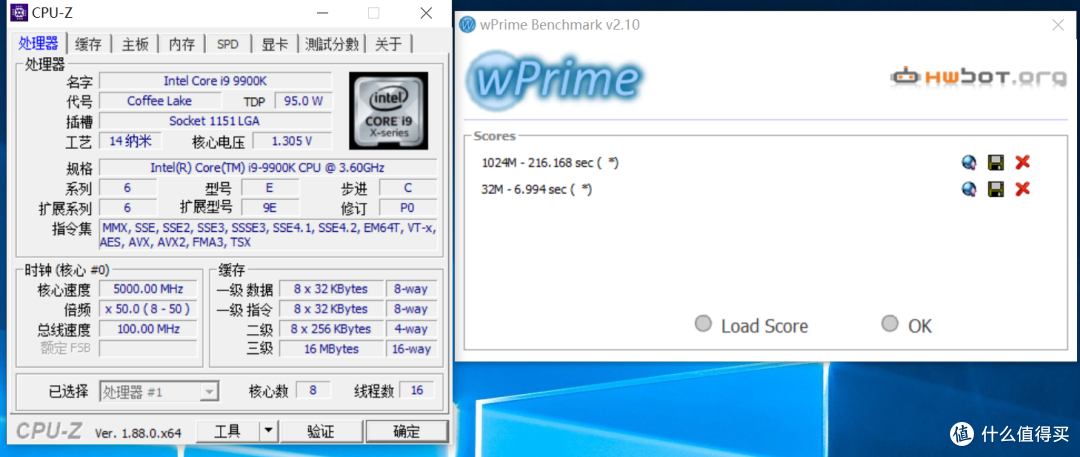Switch to the 内存 tab
The width and height of the screenshot is (1080, 457).
182,45
